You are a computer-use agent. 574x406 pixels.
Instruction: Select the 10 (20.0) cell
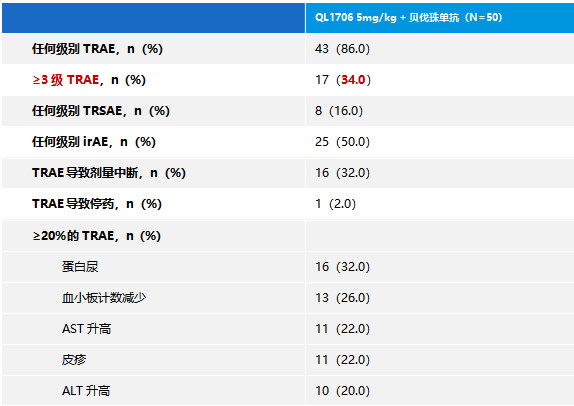pyautogui.click(x=342, y=391)
